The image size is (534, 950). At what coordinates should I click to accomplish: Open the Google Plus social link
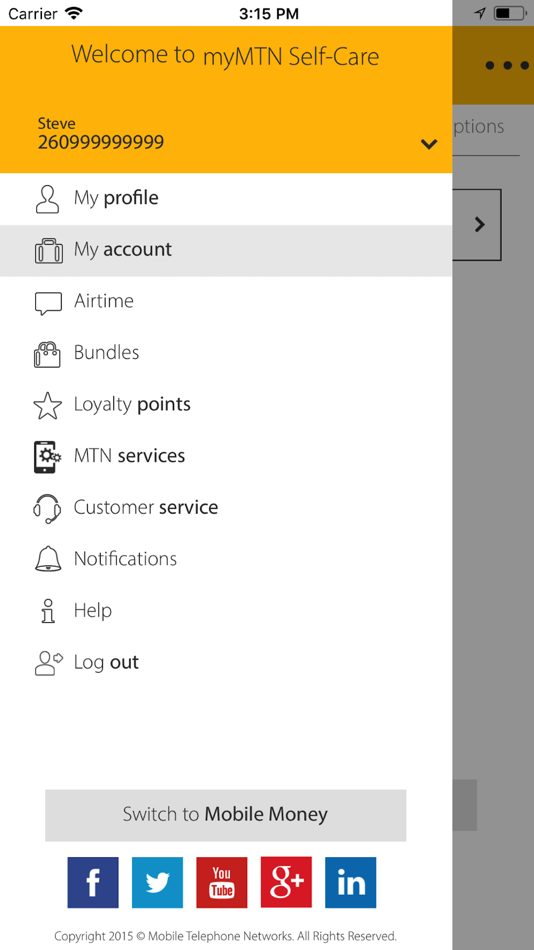click(286, 882)
